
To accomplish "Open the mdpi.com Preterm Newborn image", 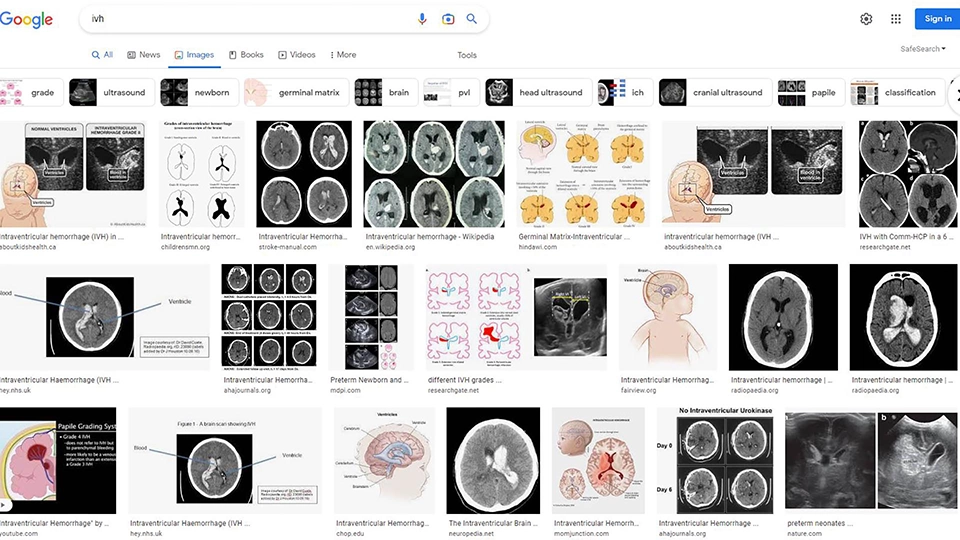I will click(x=371, y=317).
